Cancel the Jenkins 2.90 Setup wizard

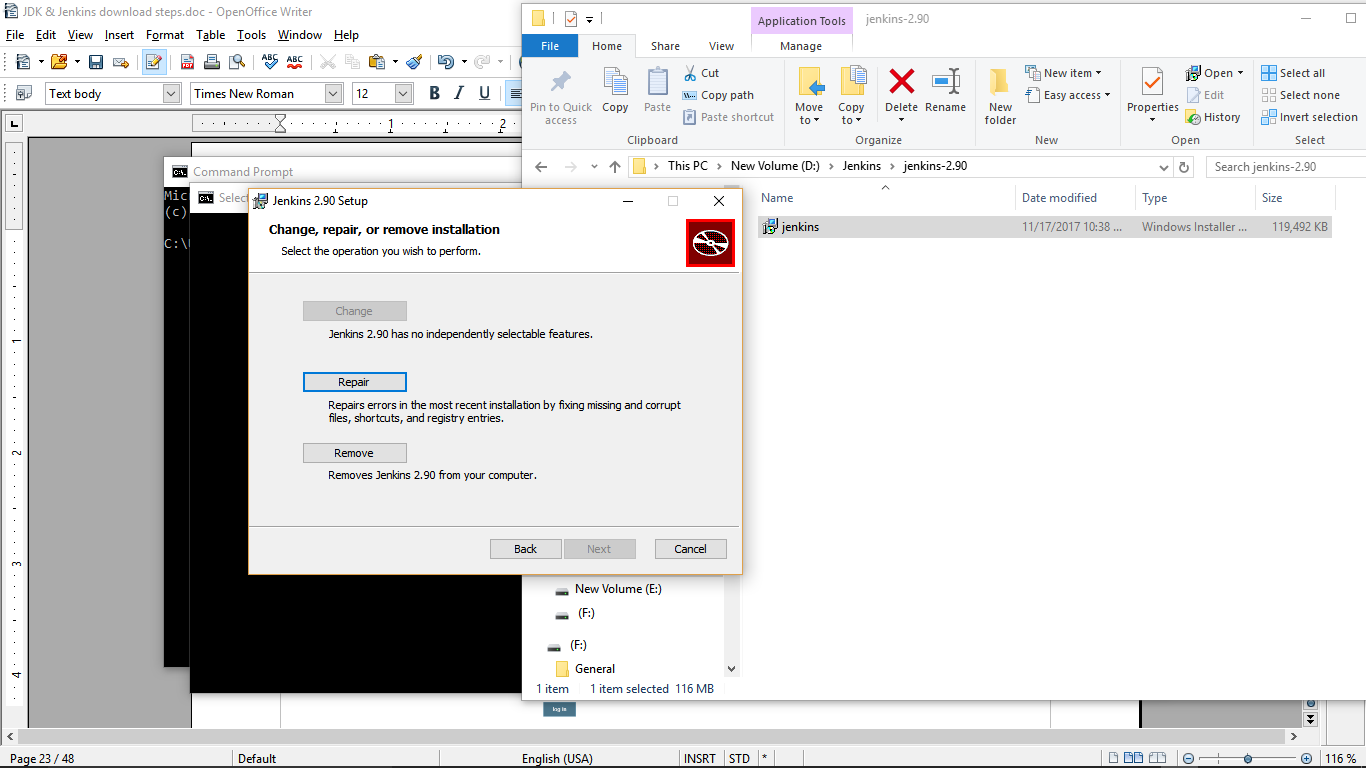690,548
